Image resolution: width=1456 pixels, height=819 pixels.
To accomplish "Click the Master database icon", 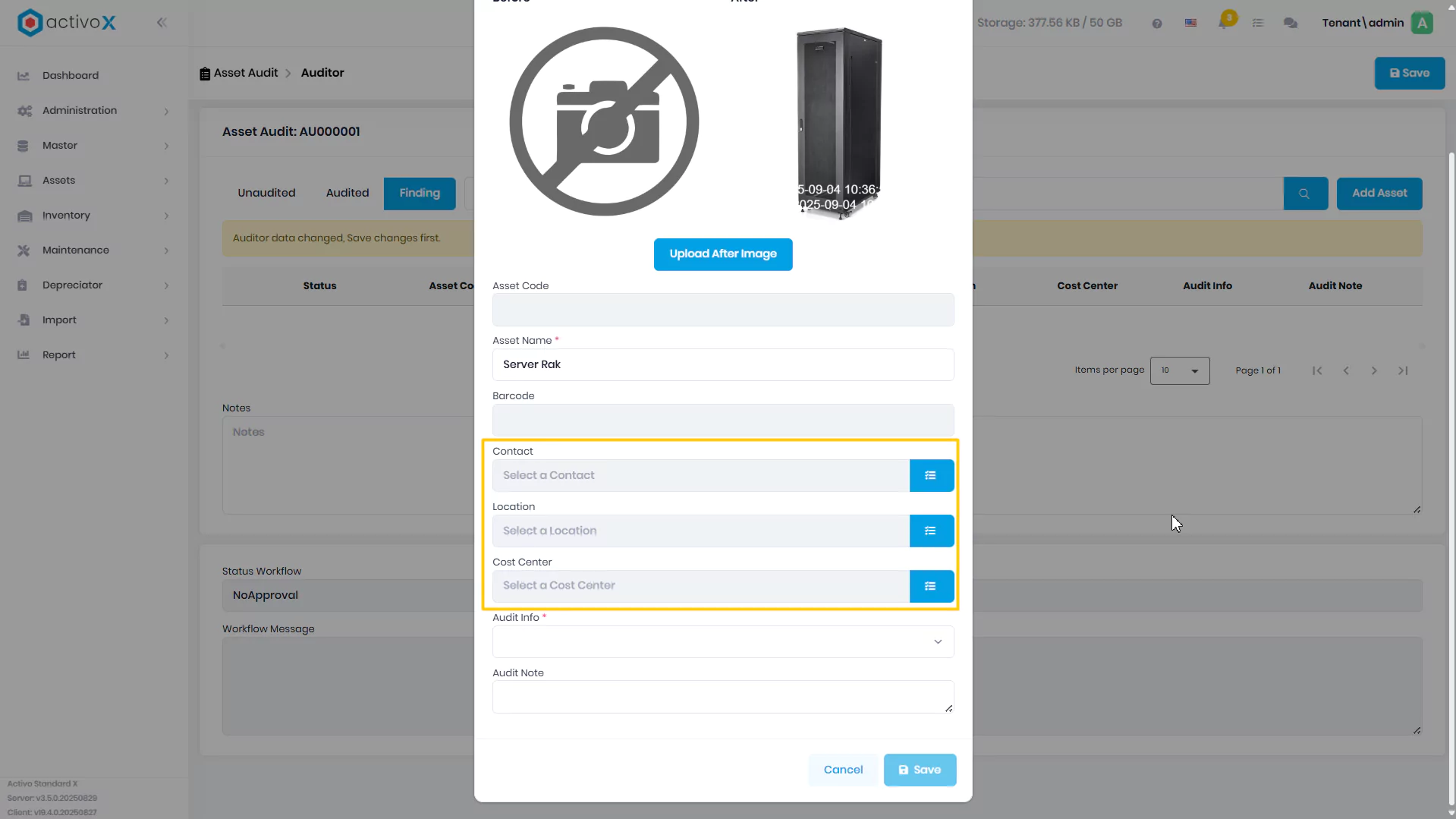I will pyautogui.click(x=23, y=146).
